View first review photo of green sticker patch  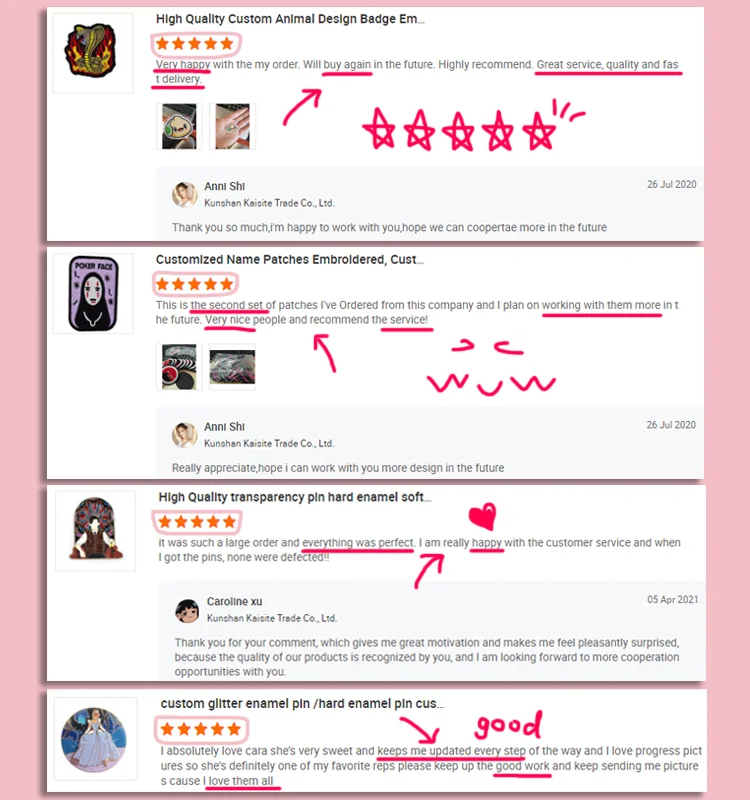[179, 127]
